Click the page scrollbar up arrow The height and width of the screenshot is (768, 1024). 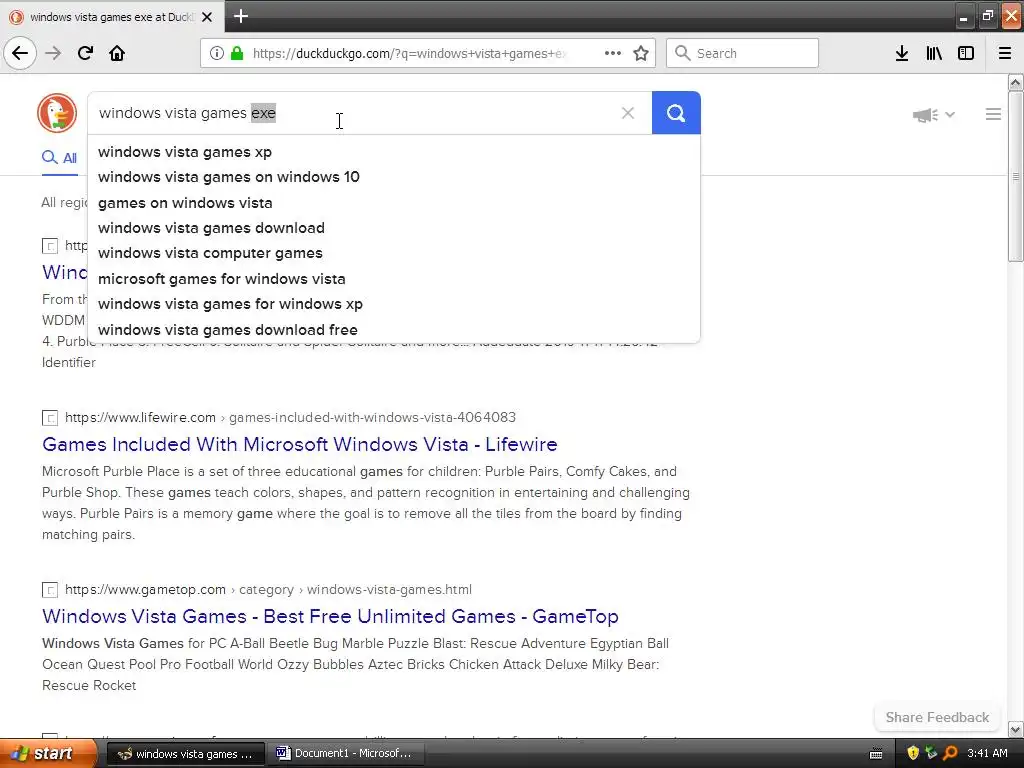pyautogui.click(x=1016, y=82)
